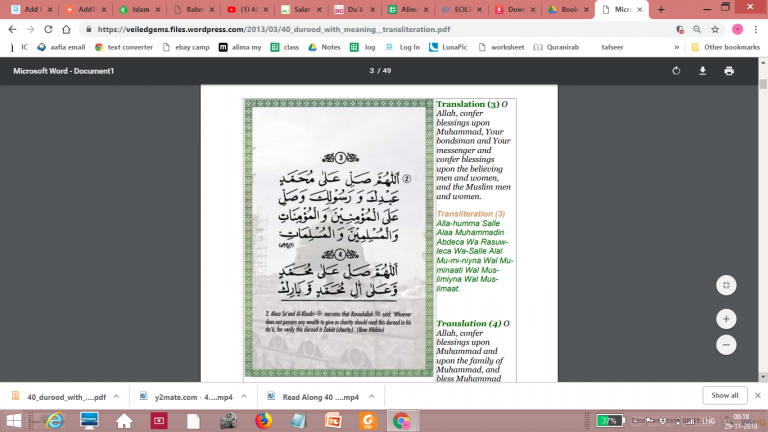Show all downloads
The image size is (768, 432).
tap(725, 395)
